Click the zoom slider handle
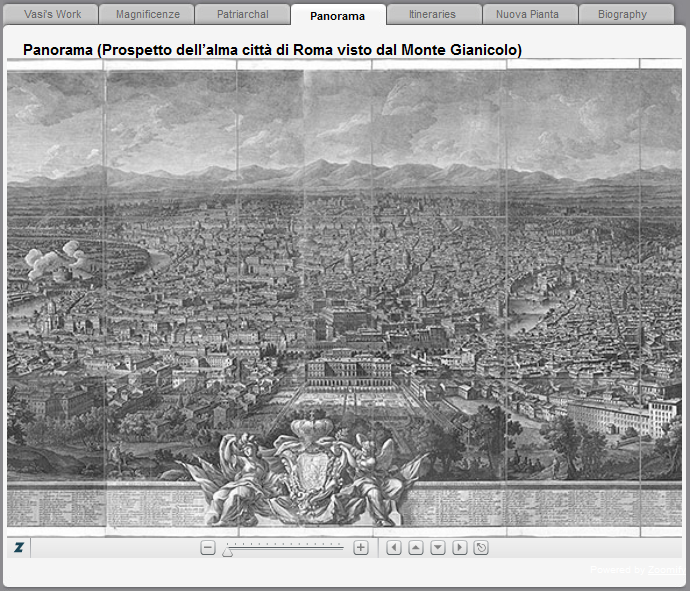 (x=227, y=551)
